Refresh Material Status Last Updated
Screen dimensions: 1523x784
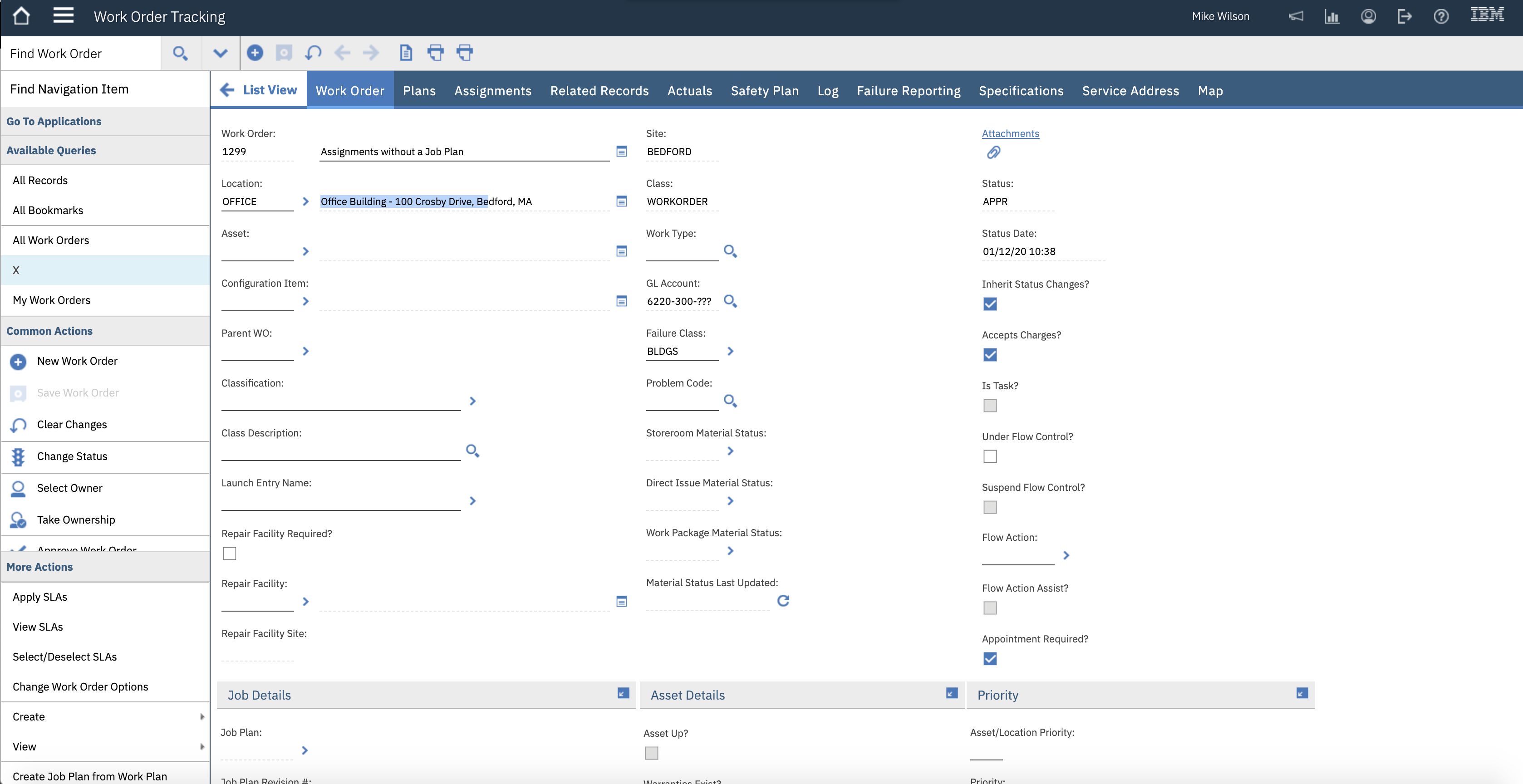pos(783,601)
